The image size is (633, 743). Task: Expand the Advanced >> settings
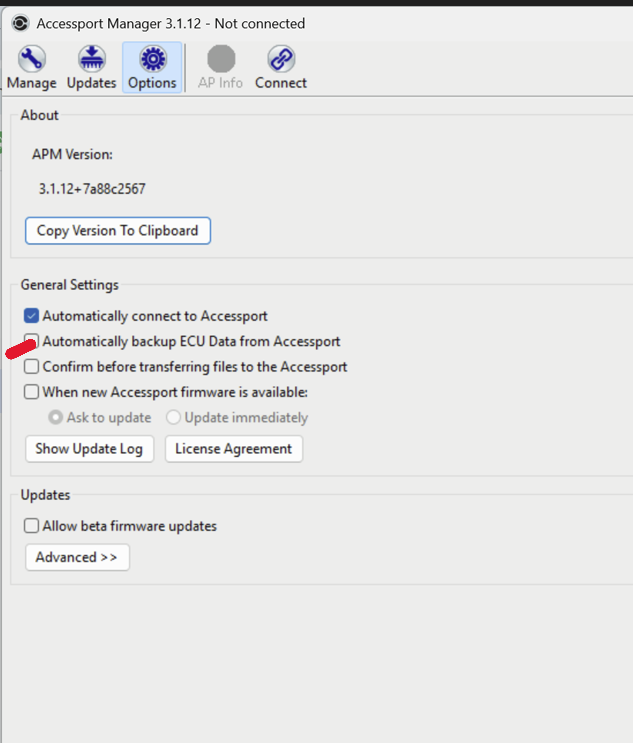[x=77, y=557]
